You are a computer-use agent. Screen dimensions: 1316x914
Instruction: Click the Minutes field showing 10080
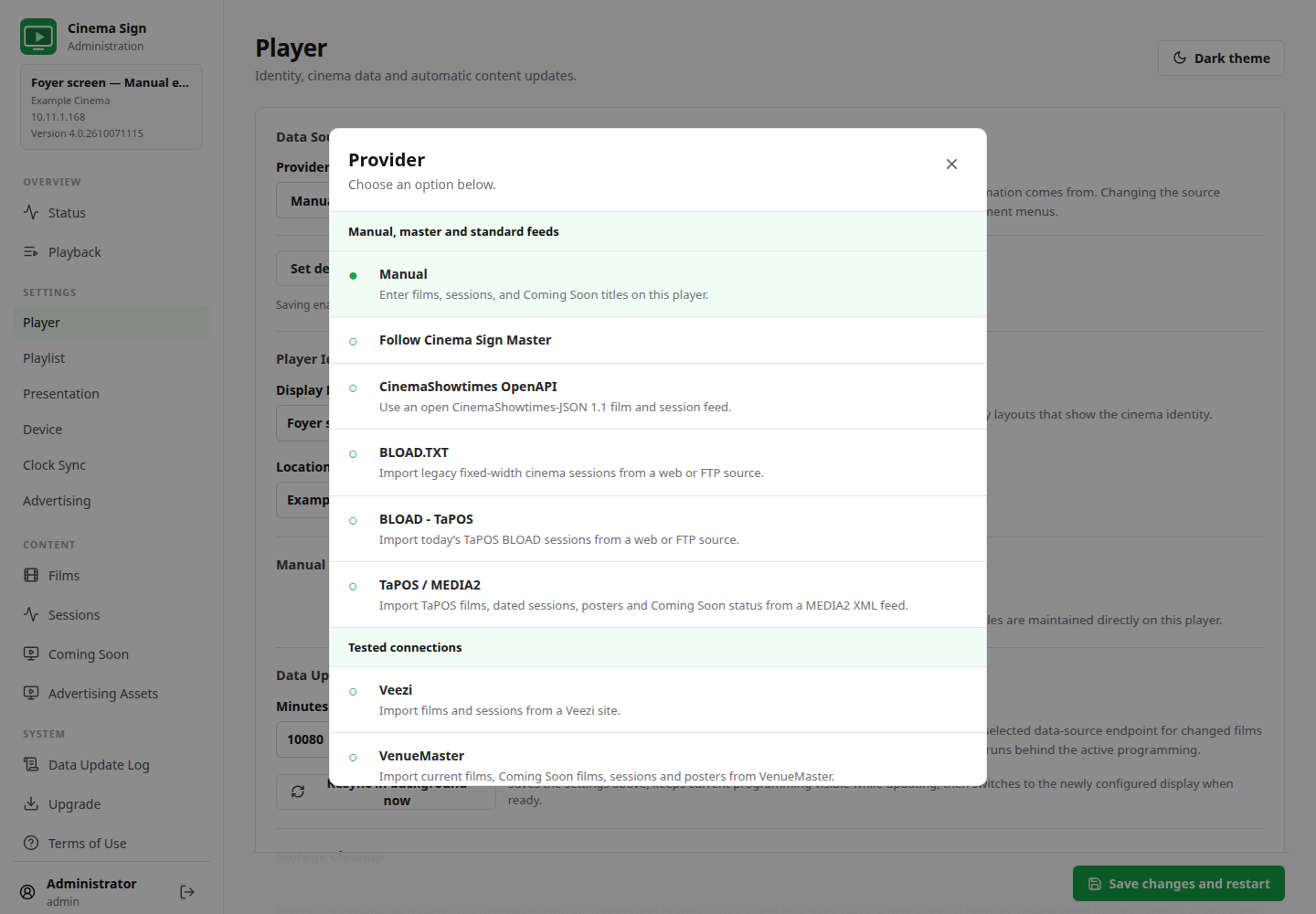click(302, 739)
